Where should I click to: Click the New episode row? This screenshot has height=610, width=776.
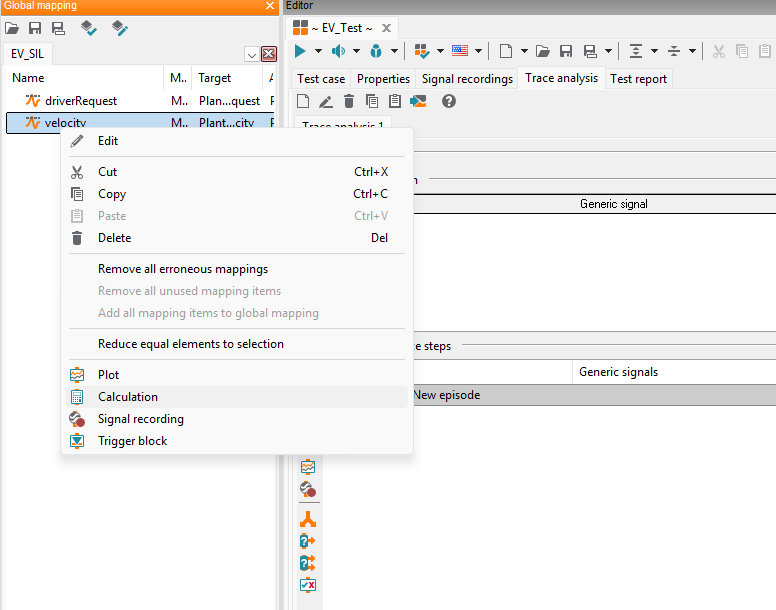[594, 395]
